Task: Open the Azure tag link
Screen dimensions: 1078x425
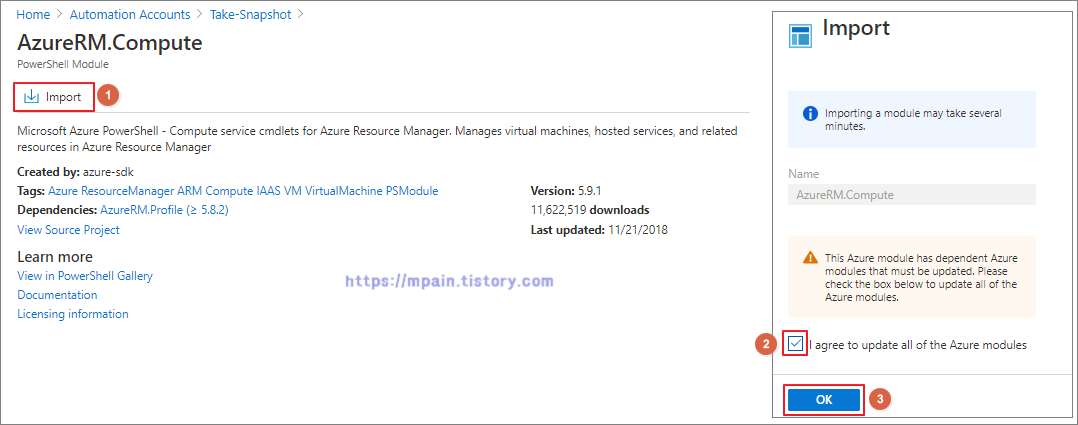Action: 63,190
